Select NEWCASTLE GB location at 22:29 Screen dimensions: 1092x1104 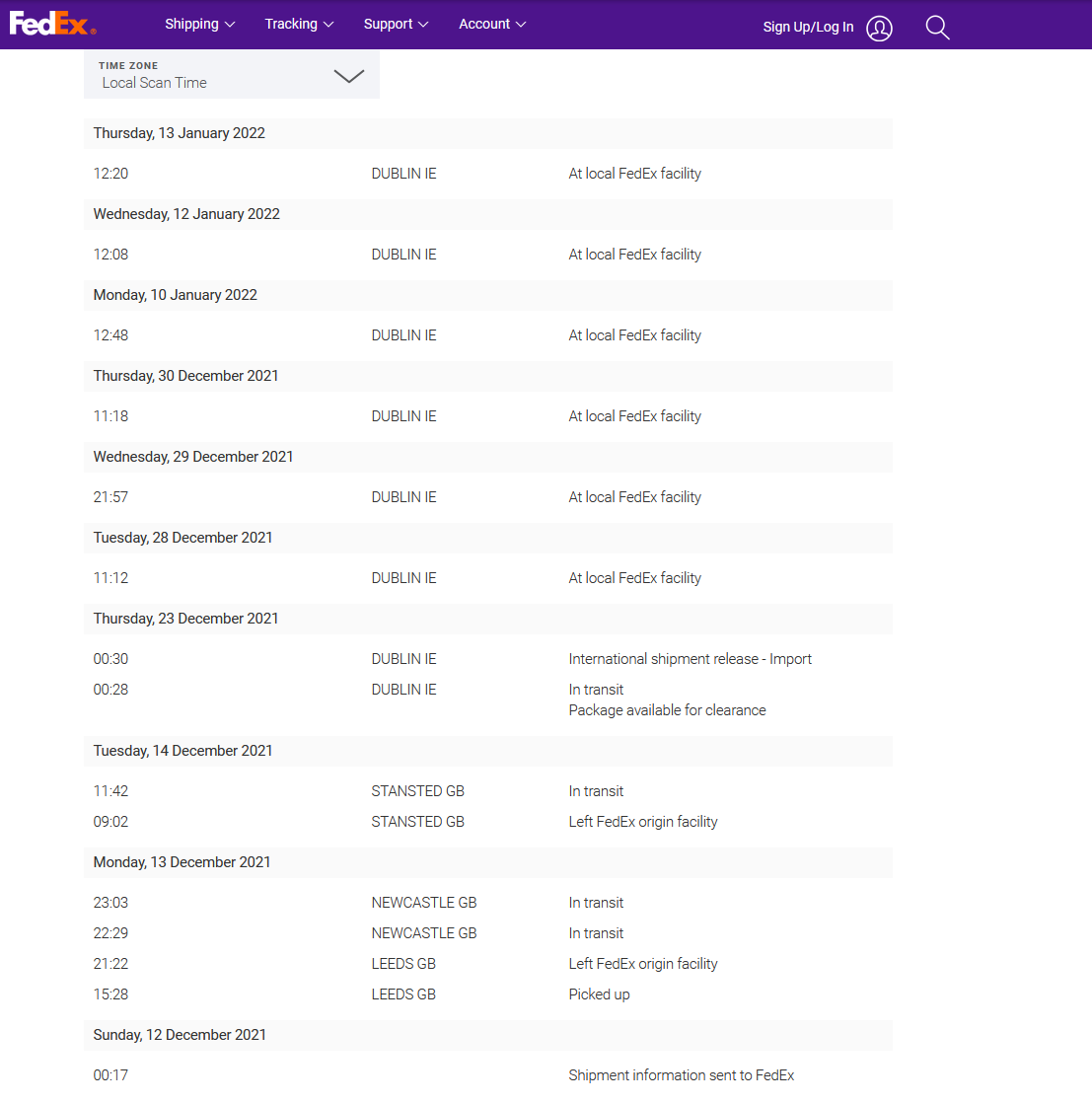coord(424,933)
